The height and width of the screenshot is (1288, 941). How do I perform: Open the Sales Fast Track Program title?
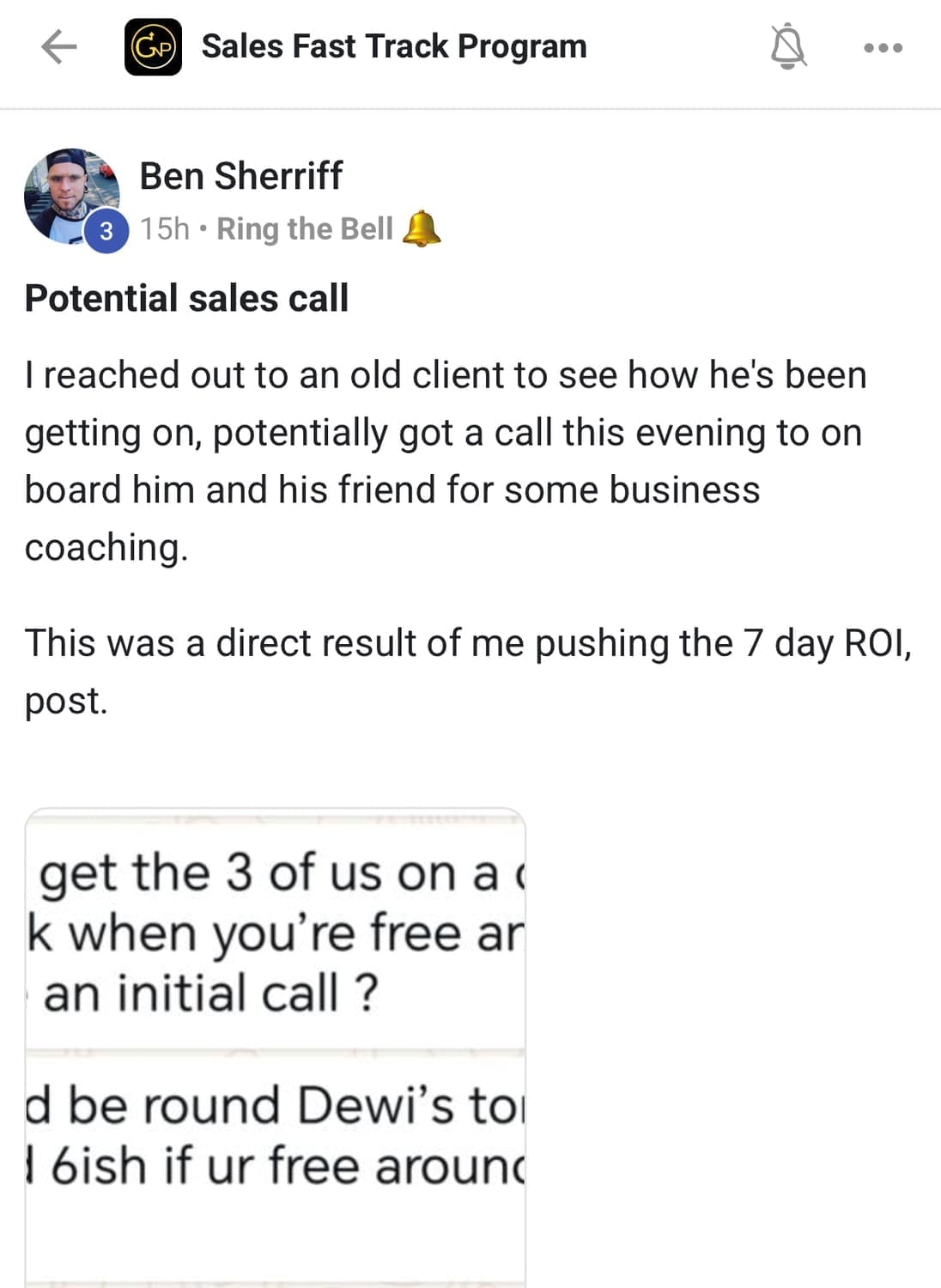click(394, 46)
